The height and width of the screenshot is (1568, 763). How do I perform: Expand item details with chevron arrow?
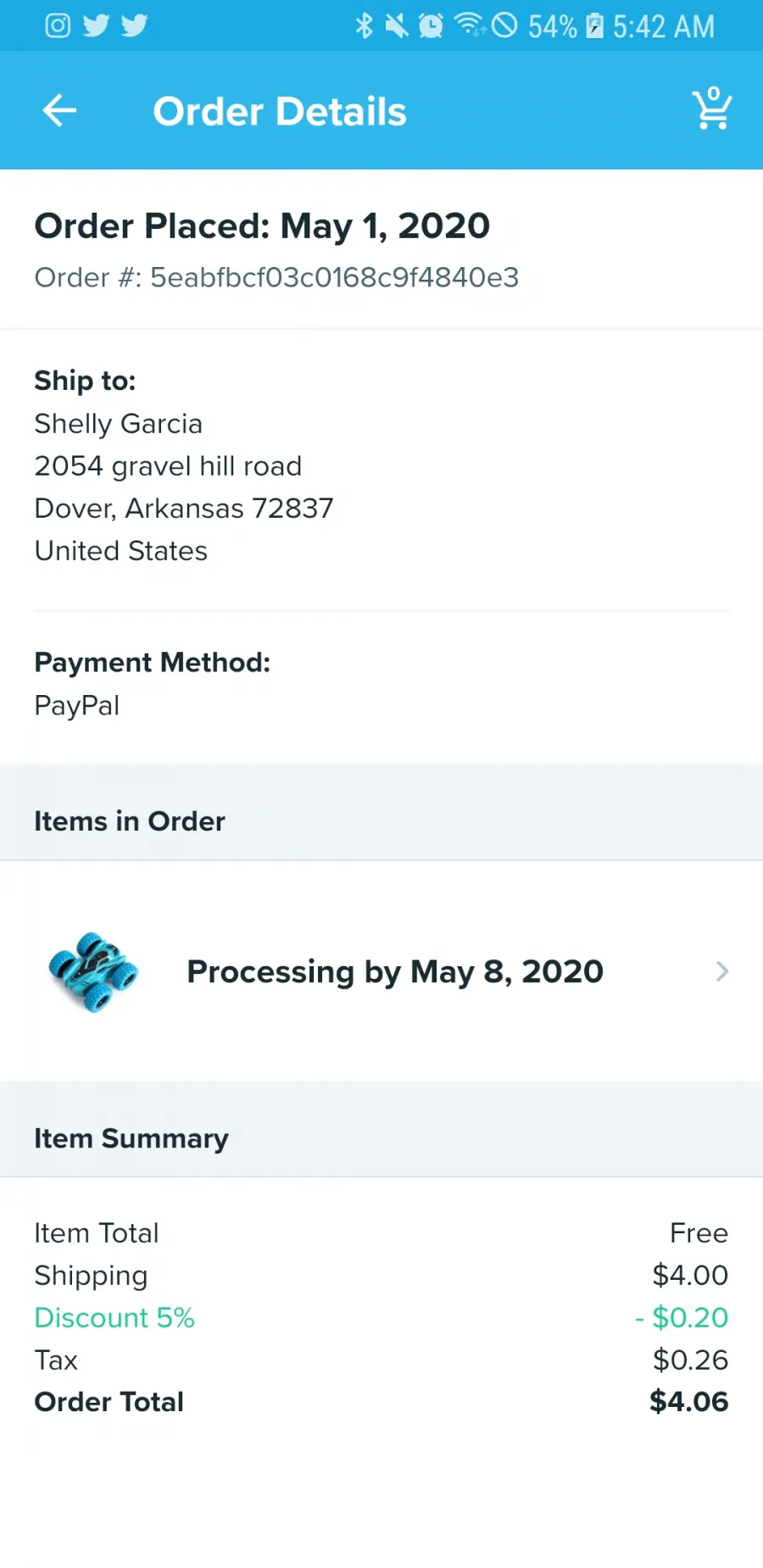pos(722,971)
